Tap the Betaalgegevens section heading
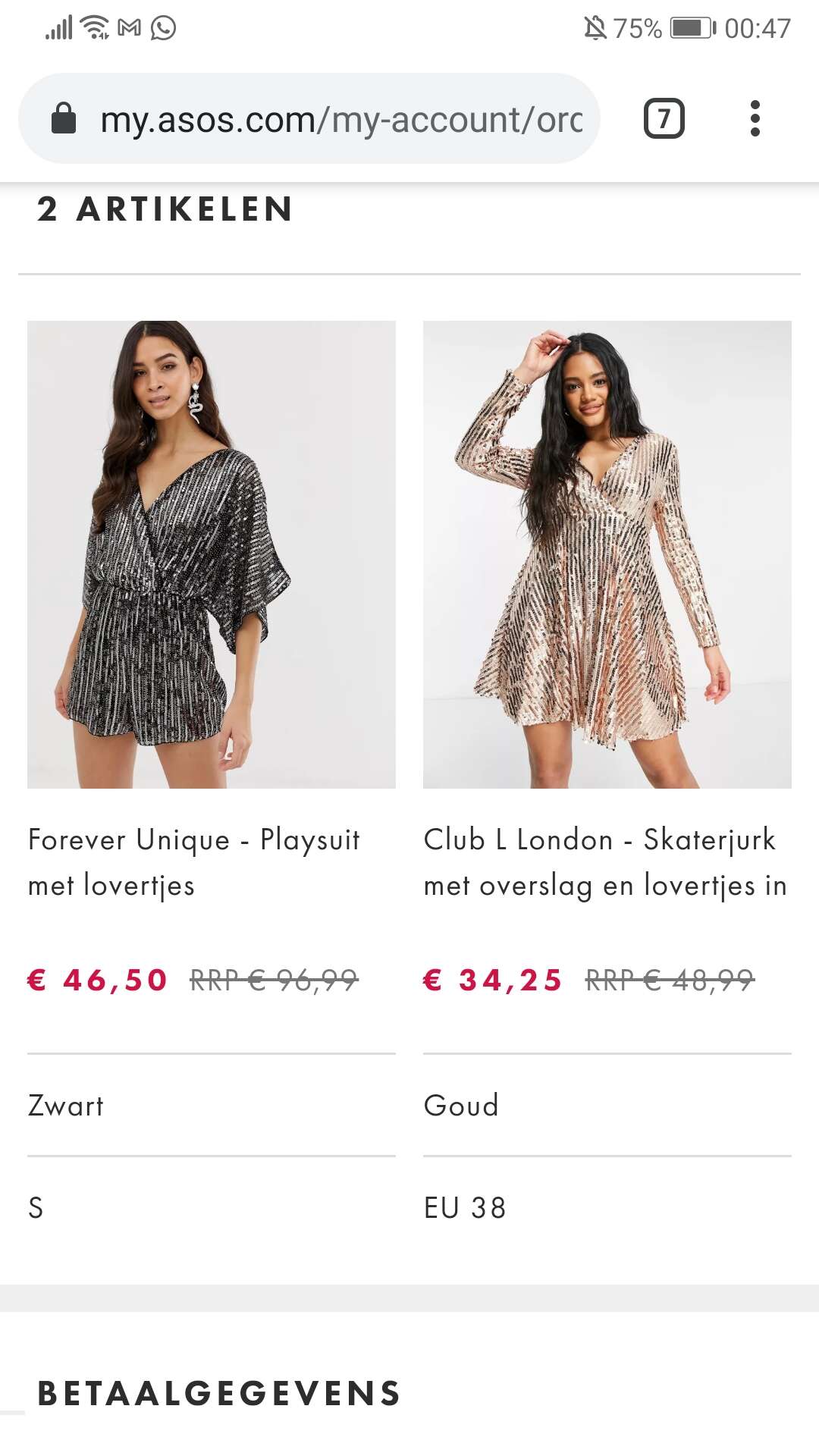This screenshot has height=1456, width=819. pos(219,1393)
